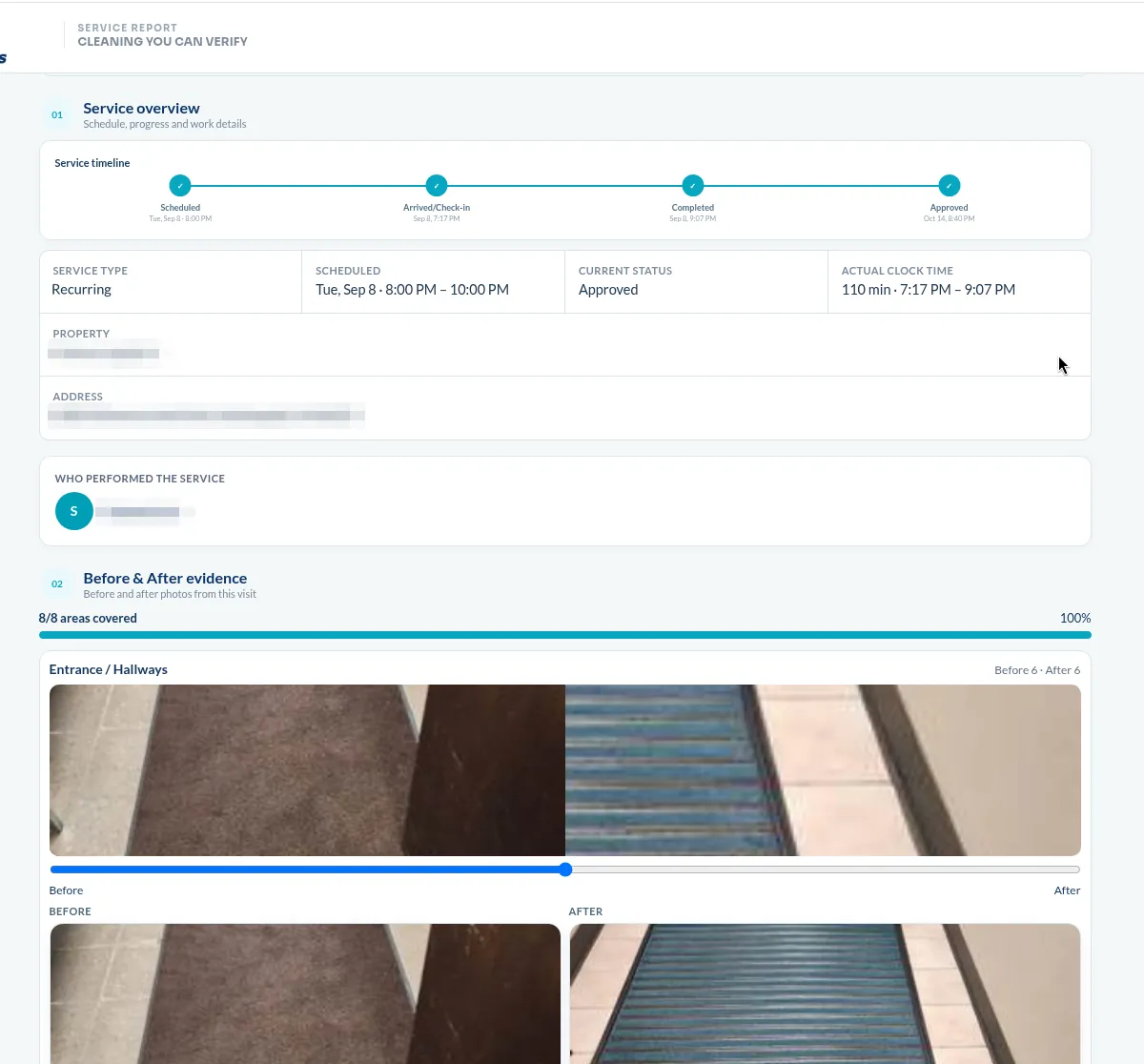1144x1064 pixels.
Task: Click the Scheduled timeline checkmark
Action: pos(180,186)
